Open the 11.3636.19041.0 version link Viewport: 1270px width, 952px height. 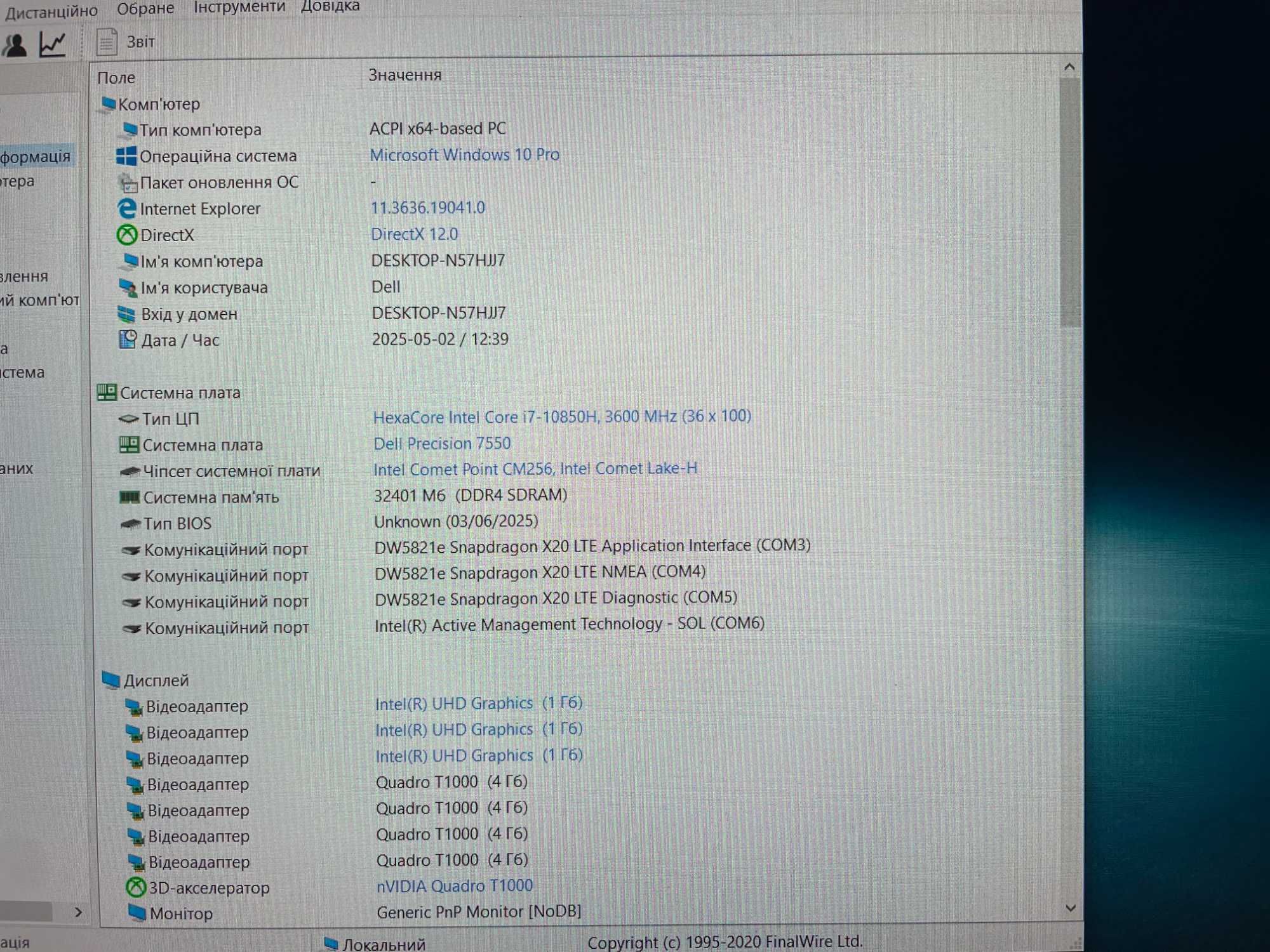click(428, 208)
